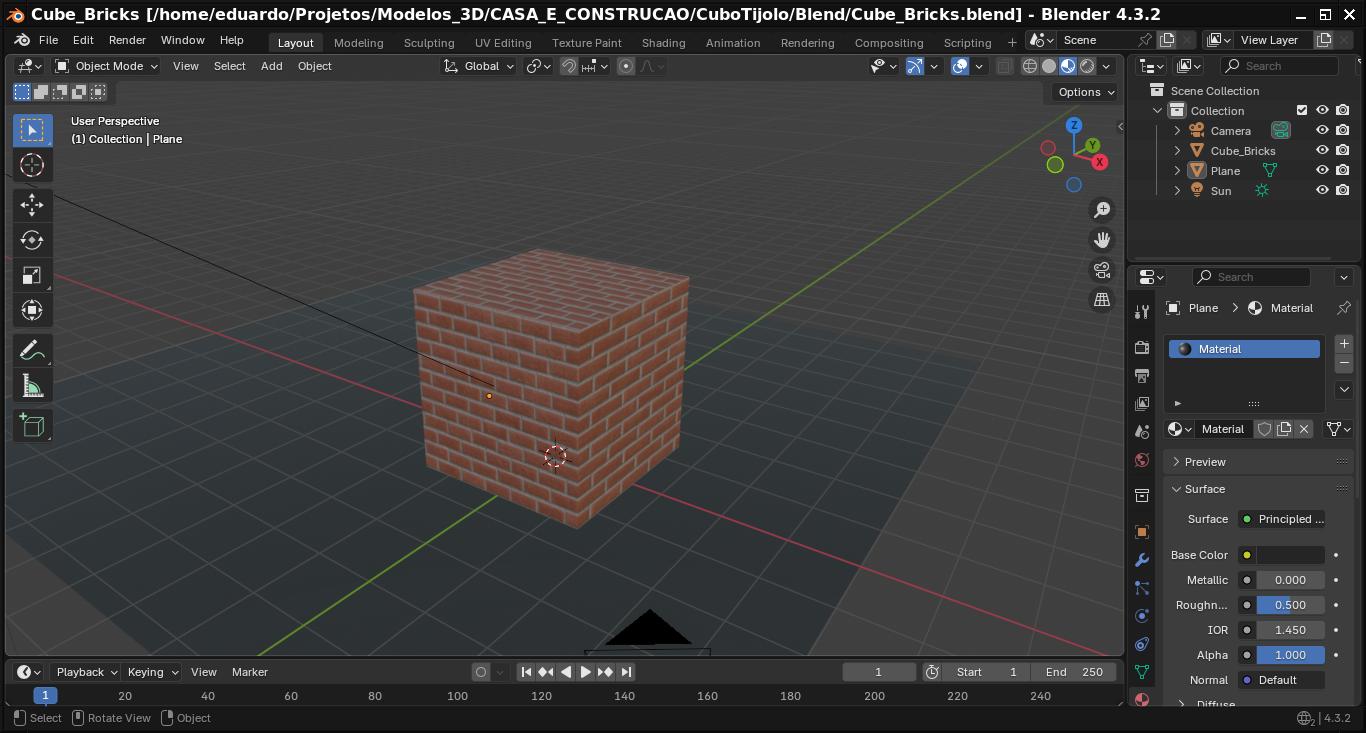
Task: Switch to wireframe viewport shading
Action: pyautogui.click(x=1029, y=66)
